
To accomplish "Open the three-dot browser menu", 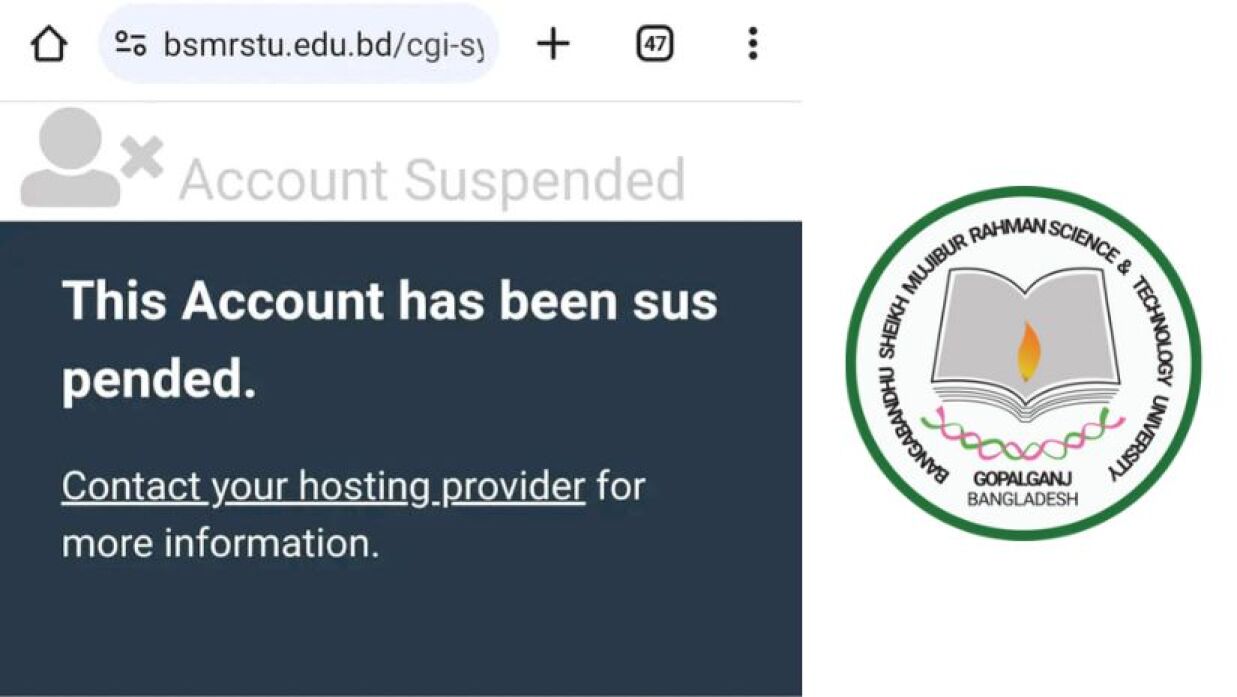I will (752, 43).
